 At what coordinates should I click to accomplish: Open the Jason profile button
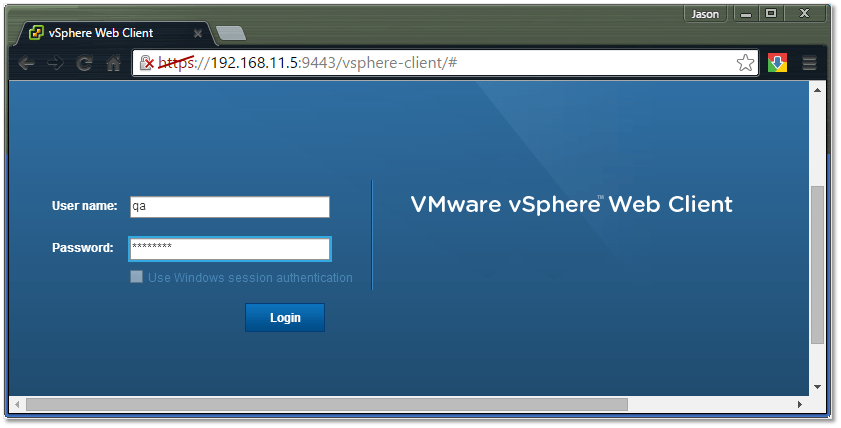coord(705,14)
